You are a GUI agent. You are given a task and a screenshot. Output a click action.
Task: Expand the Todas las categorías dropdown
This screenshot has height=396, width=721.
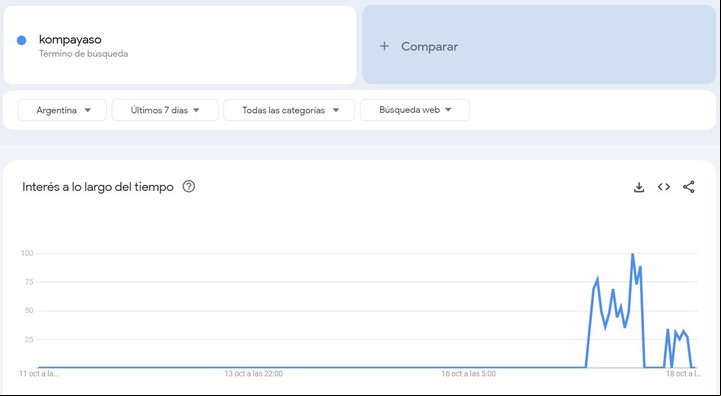[x=289, y=110]
